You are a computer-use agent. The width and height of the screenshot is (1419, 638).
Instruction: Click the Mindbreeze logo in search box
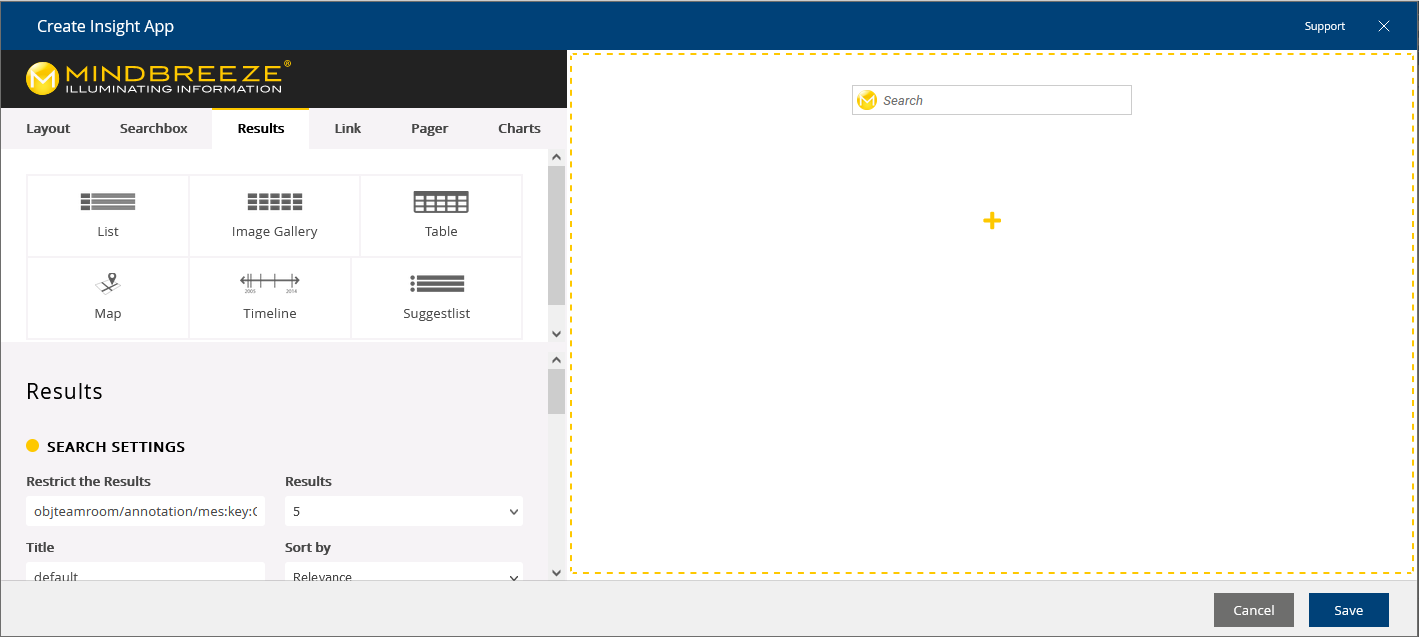[x=867, y=100]
